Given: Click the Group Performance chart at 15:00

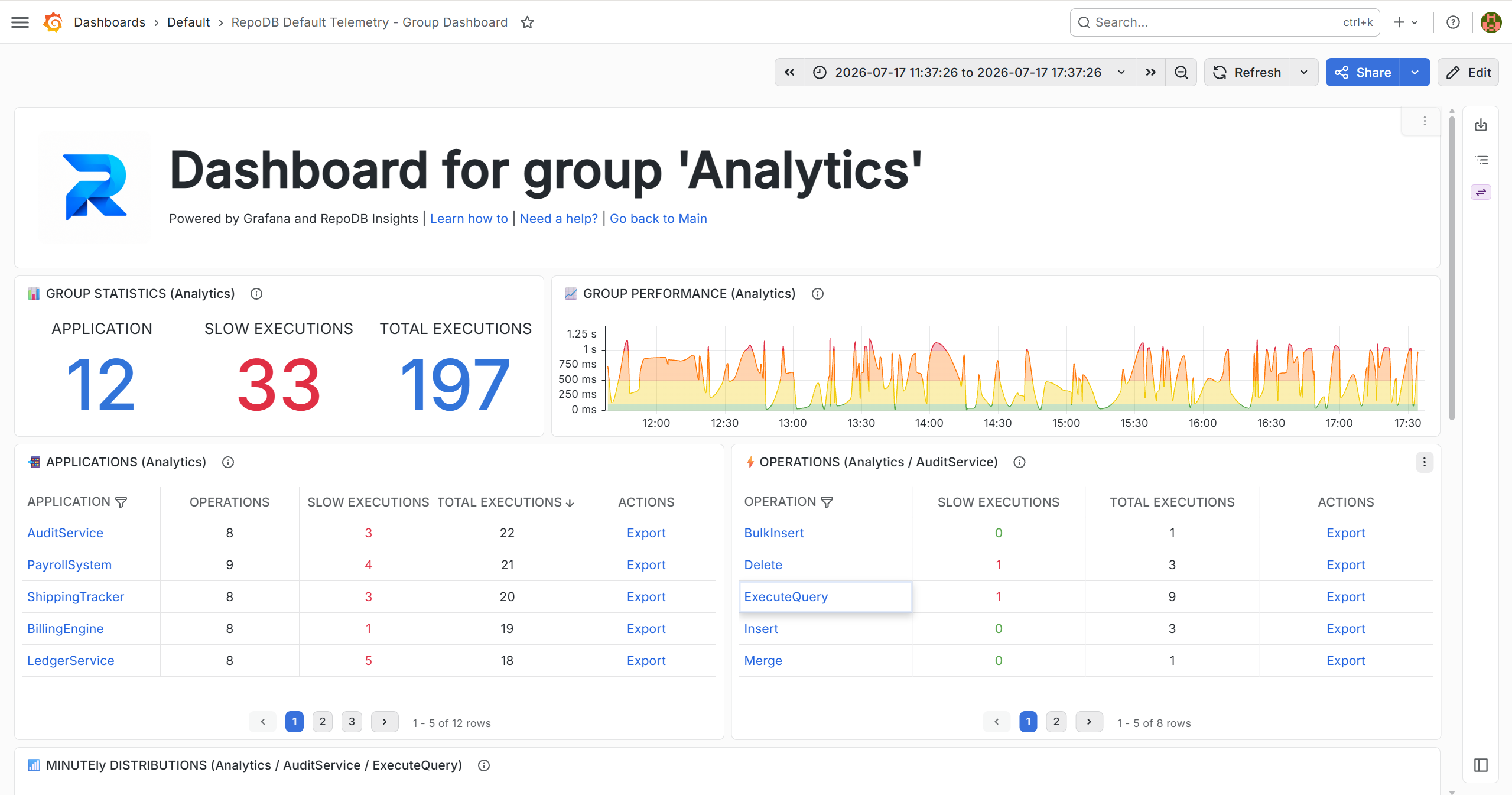Looking at the screenshot, I should [x=1066, y=369].
